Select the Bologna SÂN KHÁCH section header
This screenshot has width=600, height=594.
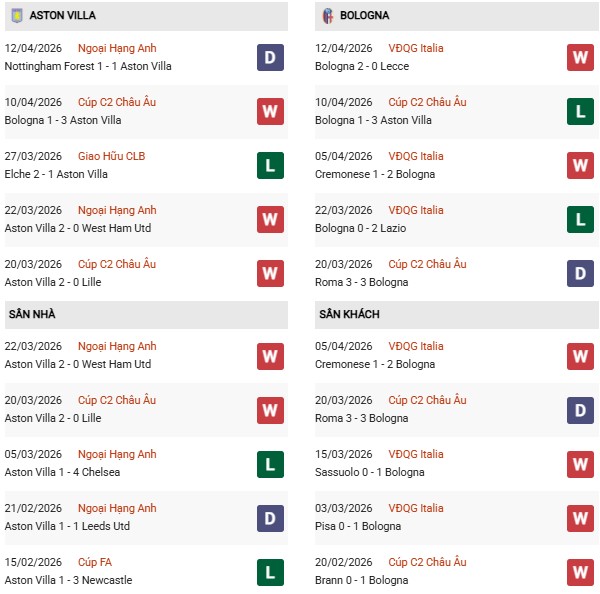coord(351,314)
